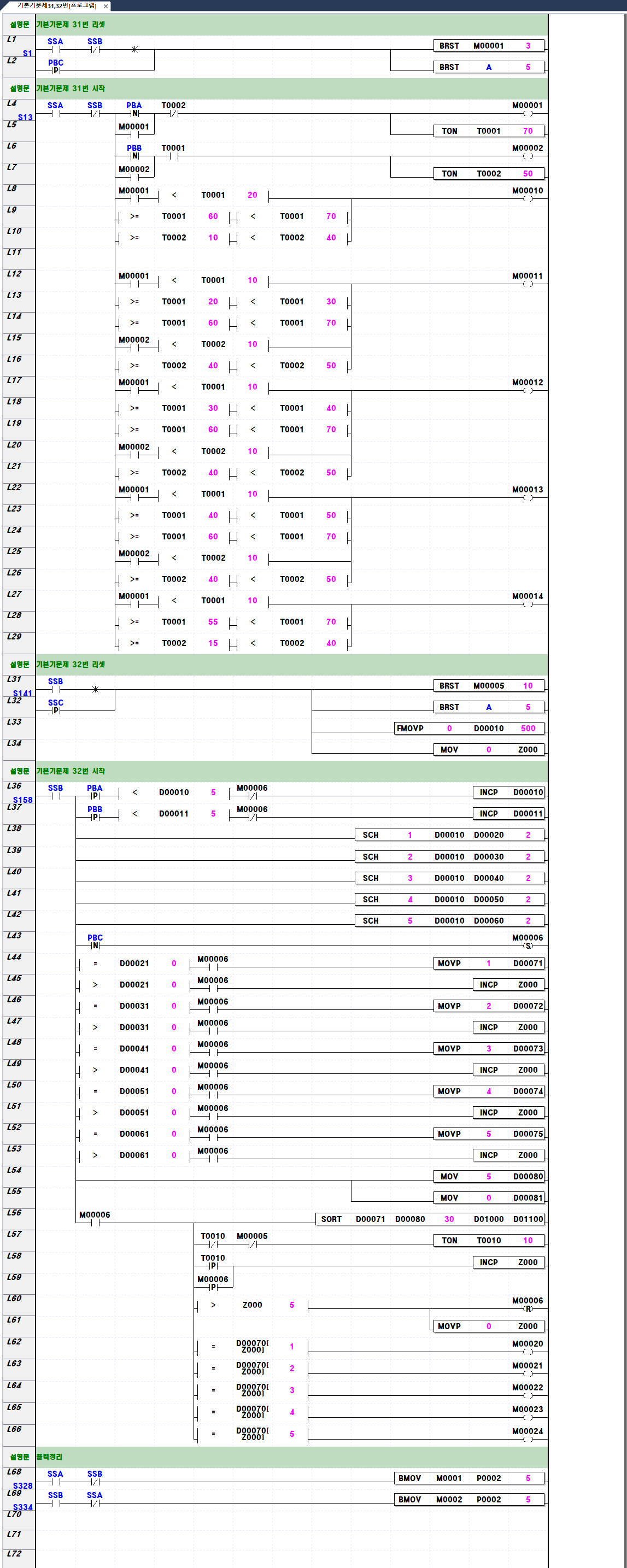Screen dimensions: 627x1568
Task: Select the BMOV M0001 P0002 instruction
Action: [x=470, y=1478]
